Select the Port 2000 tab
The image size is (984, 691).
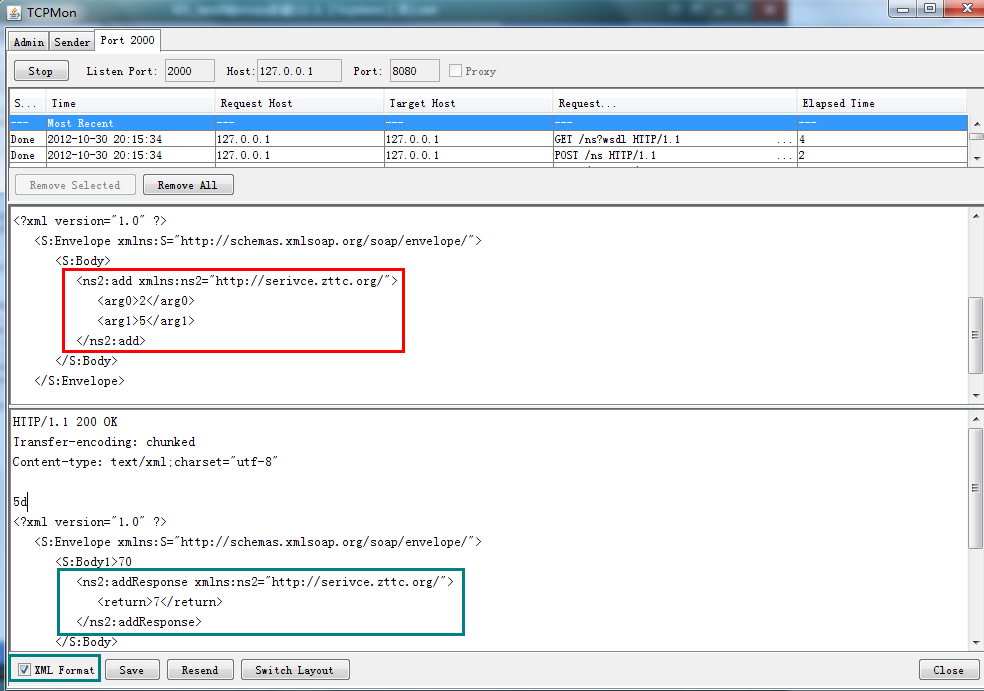(x=127, y=40)
